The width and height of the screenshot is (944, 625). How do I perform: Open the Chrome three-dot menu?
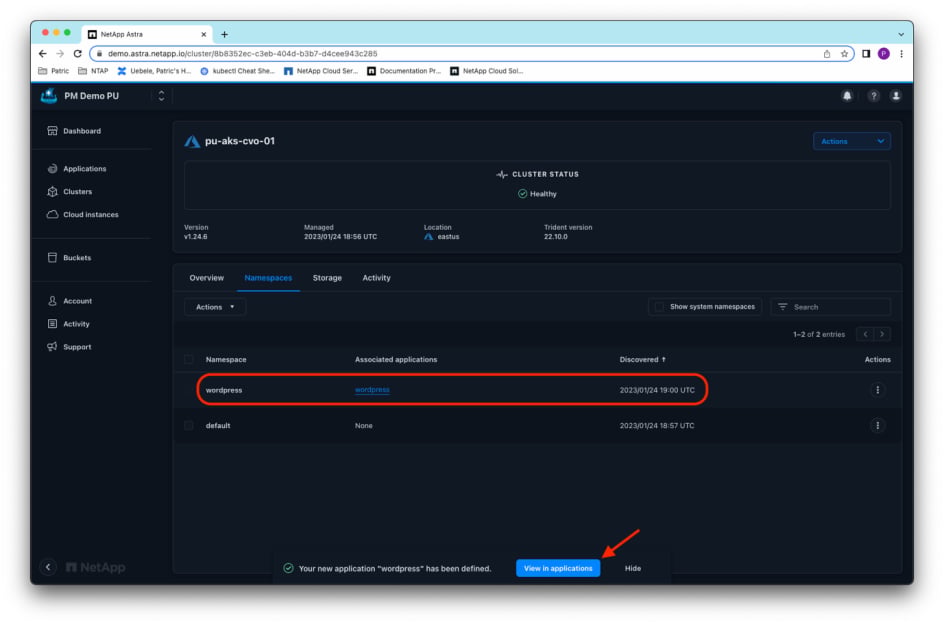(901, 54)
